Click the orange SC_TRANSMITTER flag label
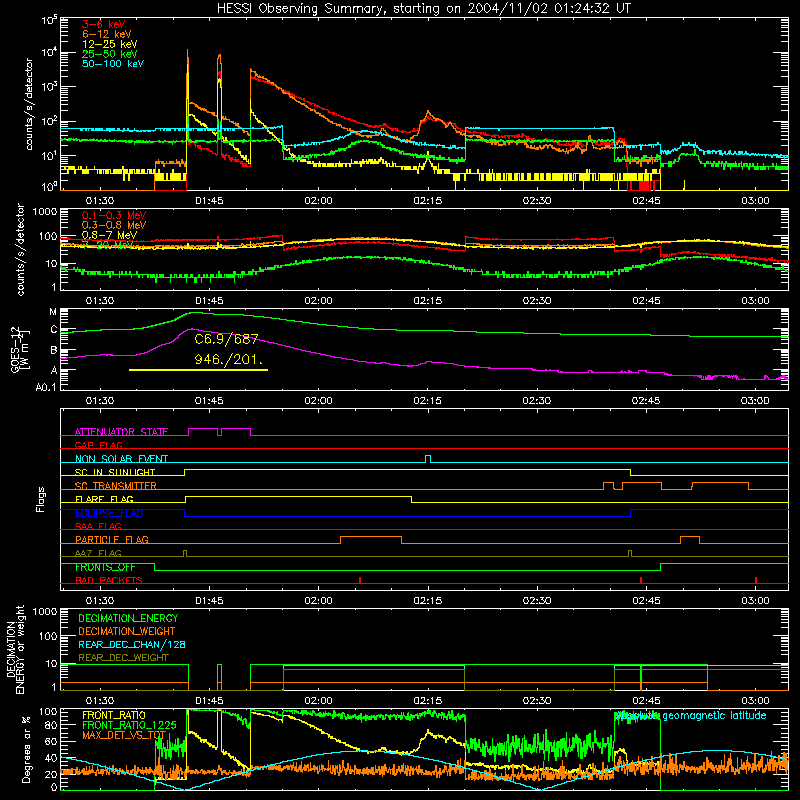The width and height of the screenshot is (800, 800). (x=116, y=486)
